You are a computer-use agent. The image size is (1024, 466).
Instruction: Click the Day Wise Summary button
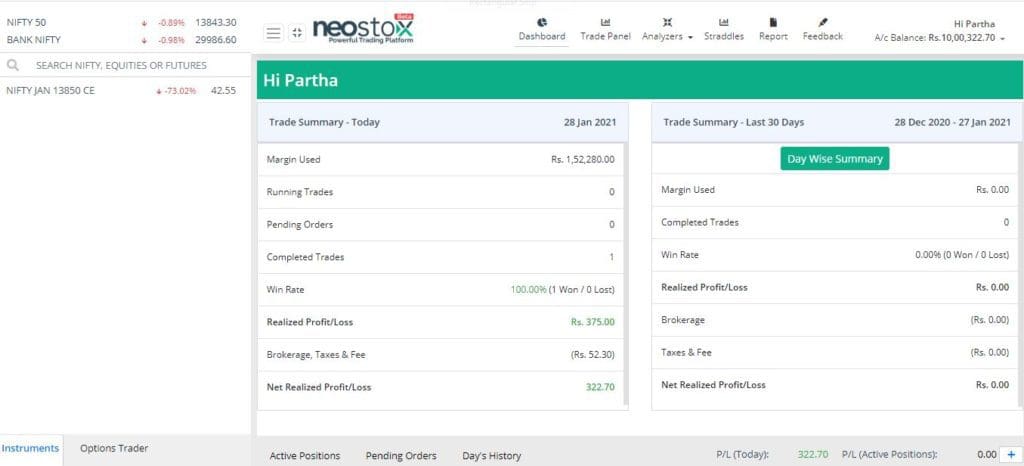835,159
